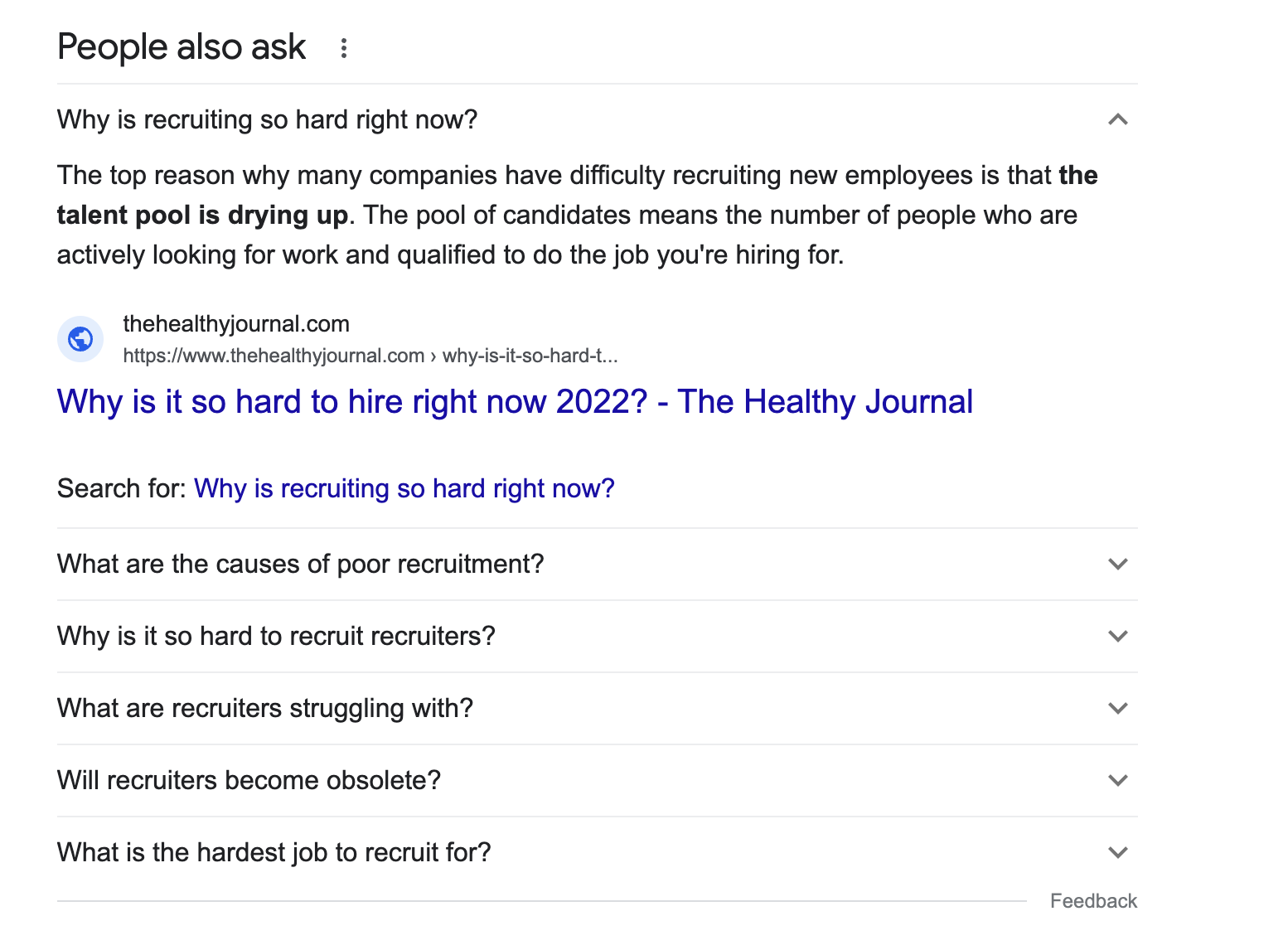Image resolution: width=1288 pixels, height=950 pixels.
Task: Click the globe favicon for thehealthyjournal.com
Action: pos(80,339)
